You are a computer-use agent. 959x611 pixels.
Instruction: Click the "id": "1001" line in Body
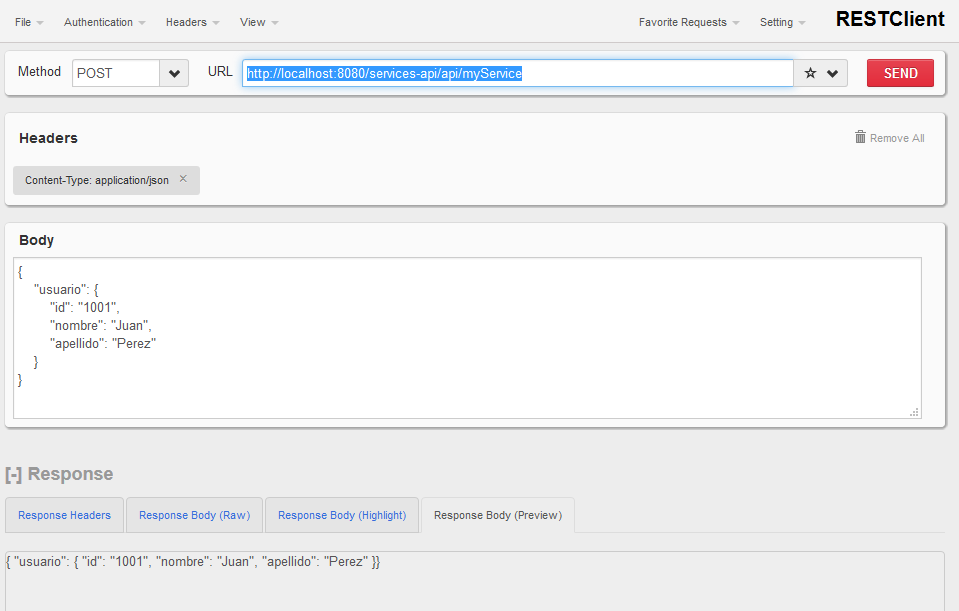point(84,308)
